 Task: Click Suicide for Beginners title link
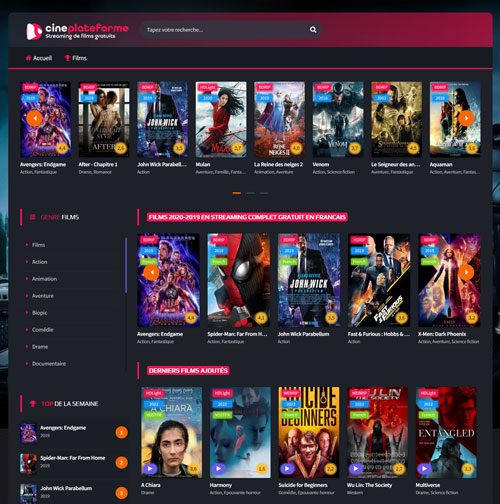click(x=303, y=485)
